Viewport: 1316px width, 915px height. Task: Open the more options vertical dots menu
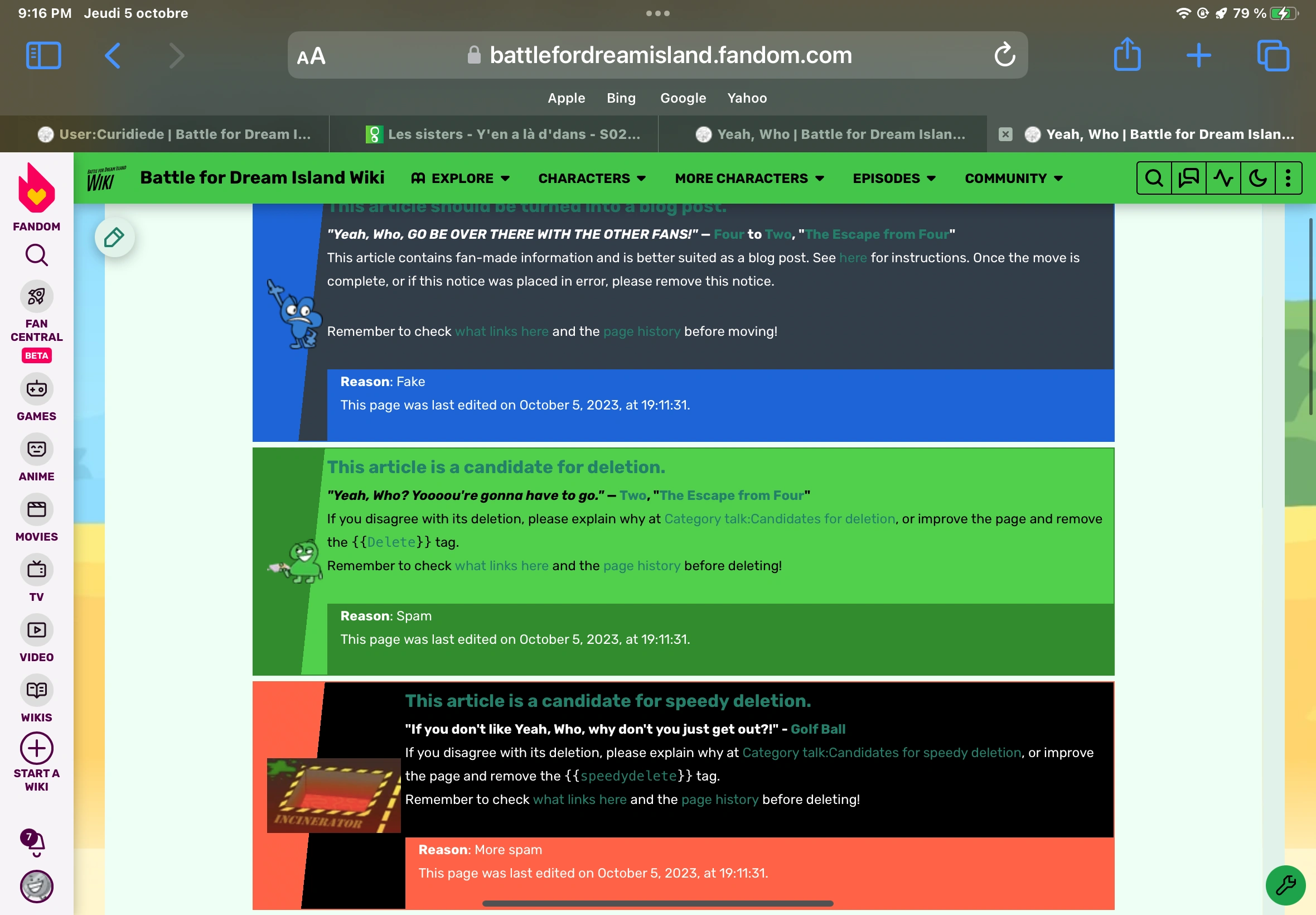[1288, 179]
